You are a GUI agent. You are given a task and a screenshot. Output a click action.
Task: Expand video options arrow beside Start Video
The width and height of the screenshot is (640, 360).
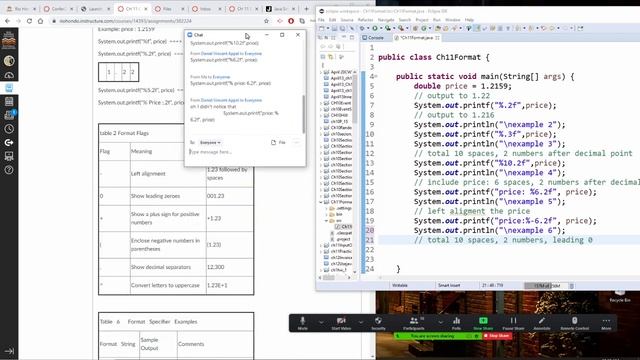pyautogui.click(x=361, y=322)
